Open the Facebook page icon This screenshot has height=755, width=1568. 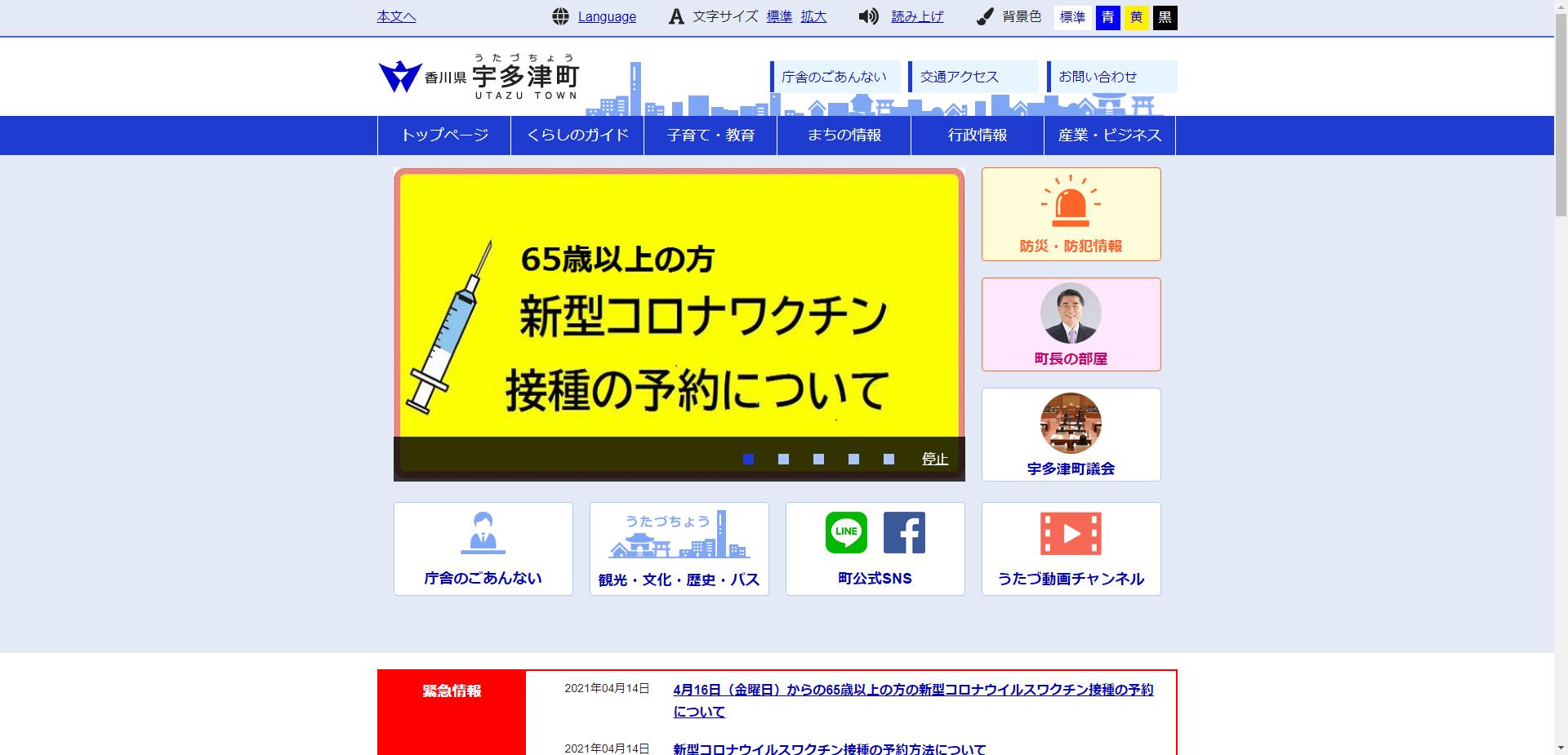tap(904, 531)
